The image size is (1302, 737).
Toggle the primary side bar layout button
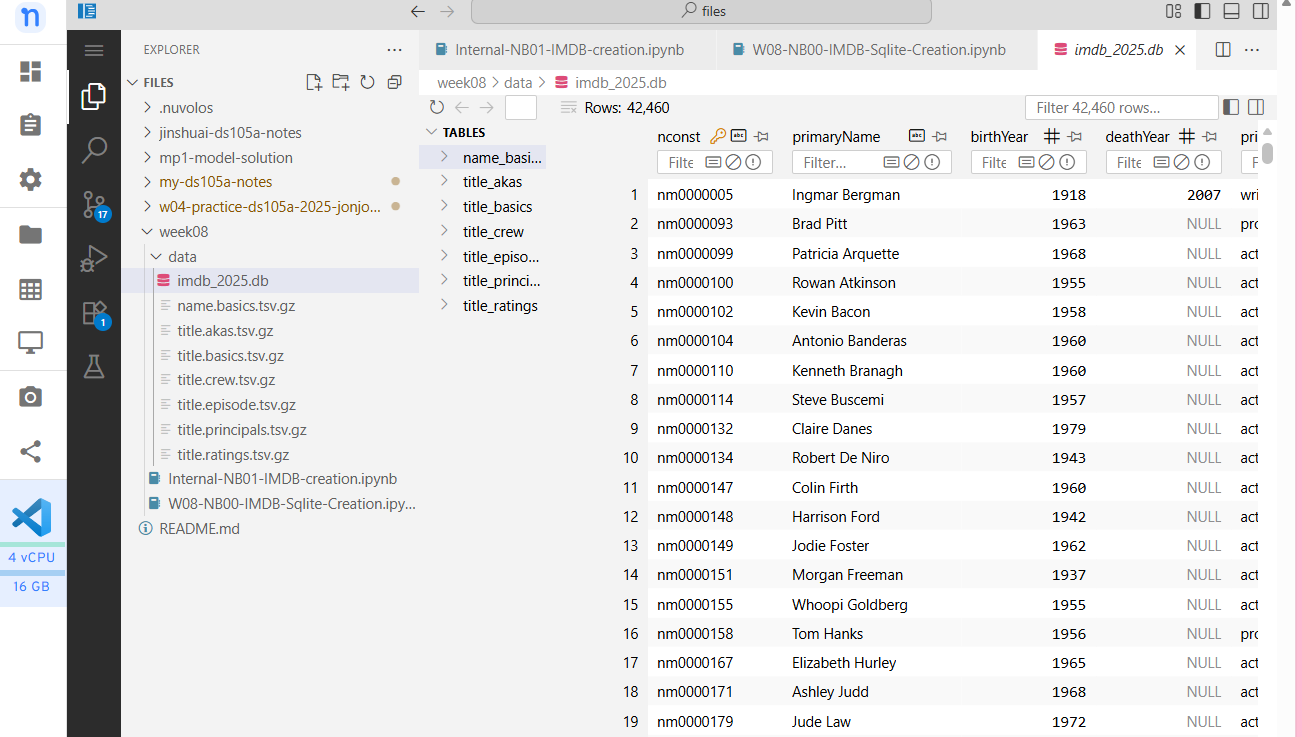pyautogui.click(x=1202, y=11)
